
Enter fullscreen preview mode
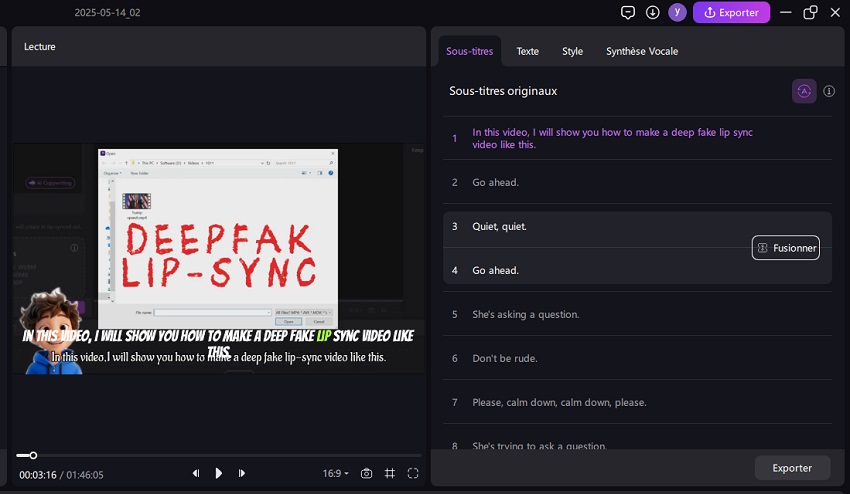[413, 473]
